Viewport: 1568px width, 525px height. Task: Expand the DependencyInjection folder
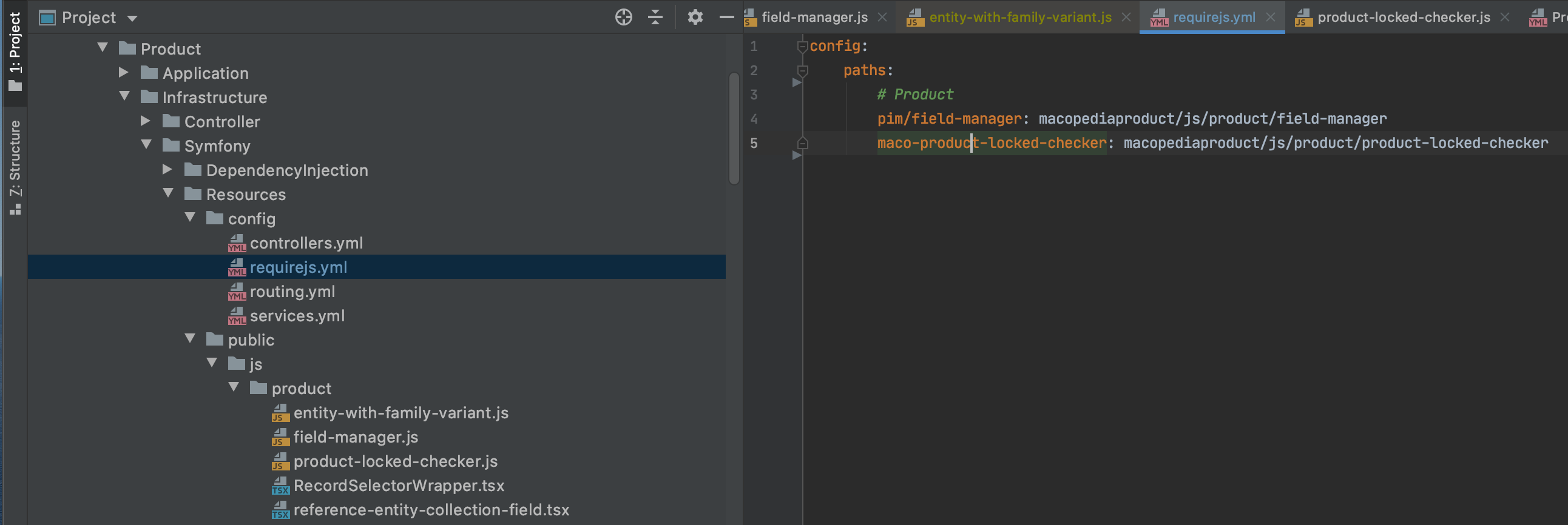pos(167,169)
